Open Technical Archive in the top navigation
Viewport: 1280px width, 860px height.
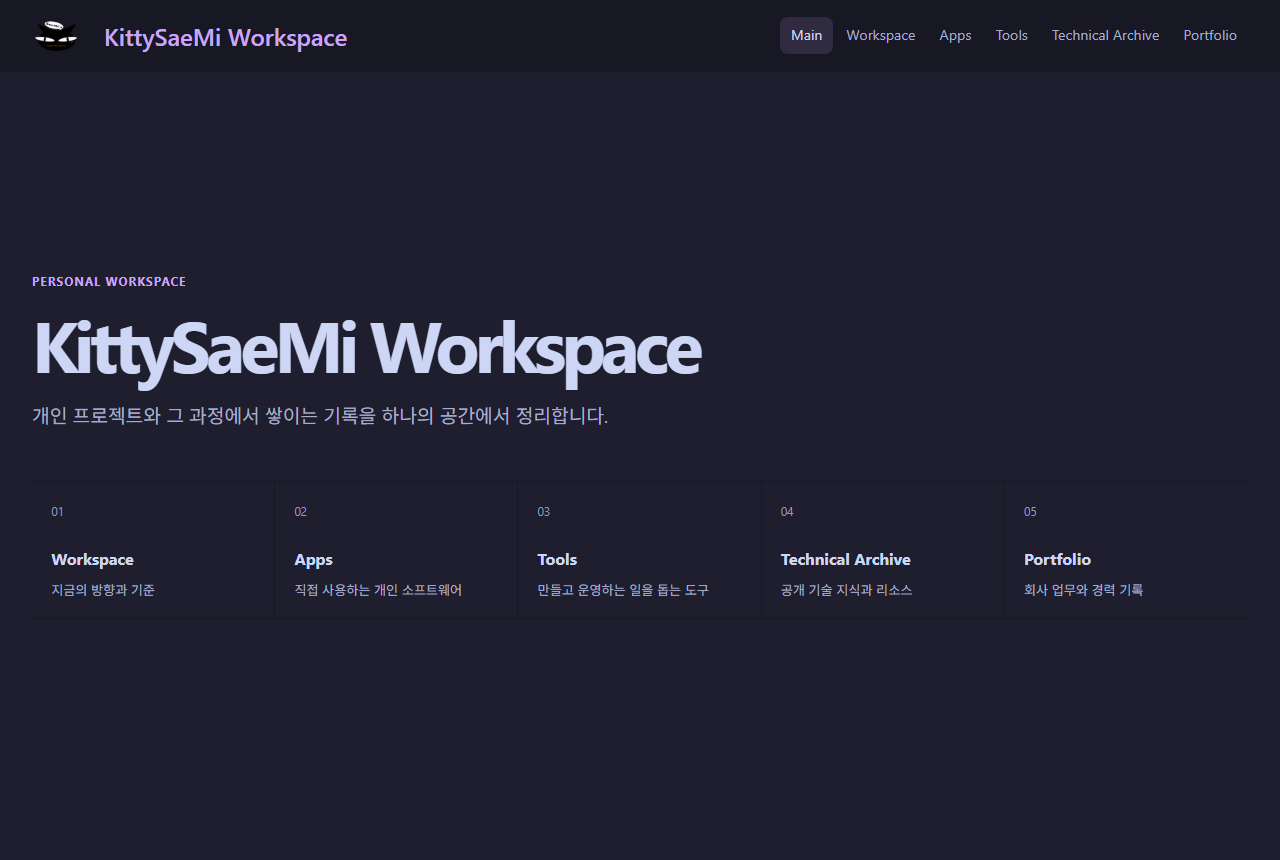click(x=1105, y=35)
